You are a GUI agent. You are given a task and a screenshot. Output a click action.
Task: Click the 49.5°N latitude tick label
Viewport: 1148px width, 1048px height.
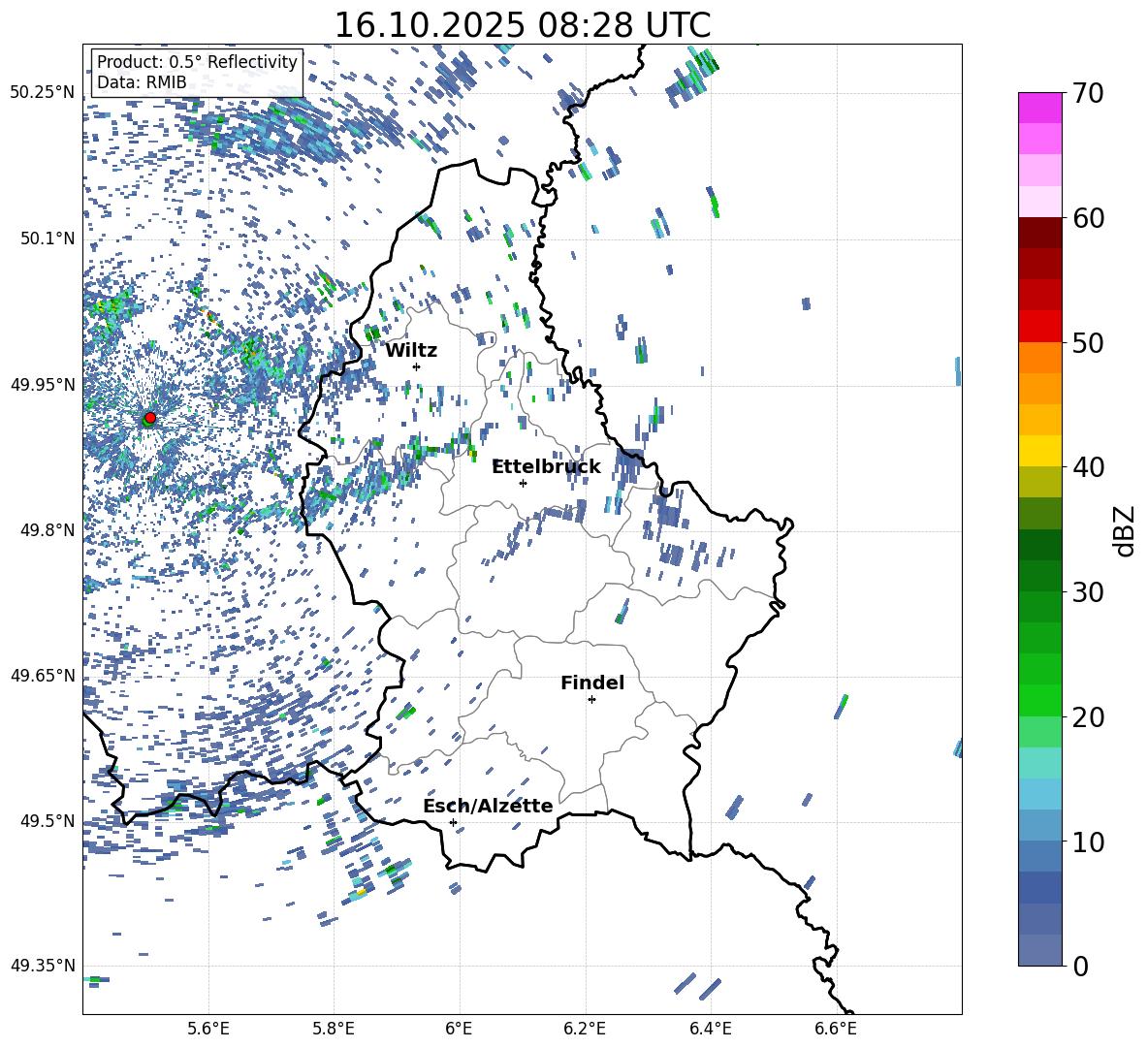[47, 820]
